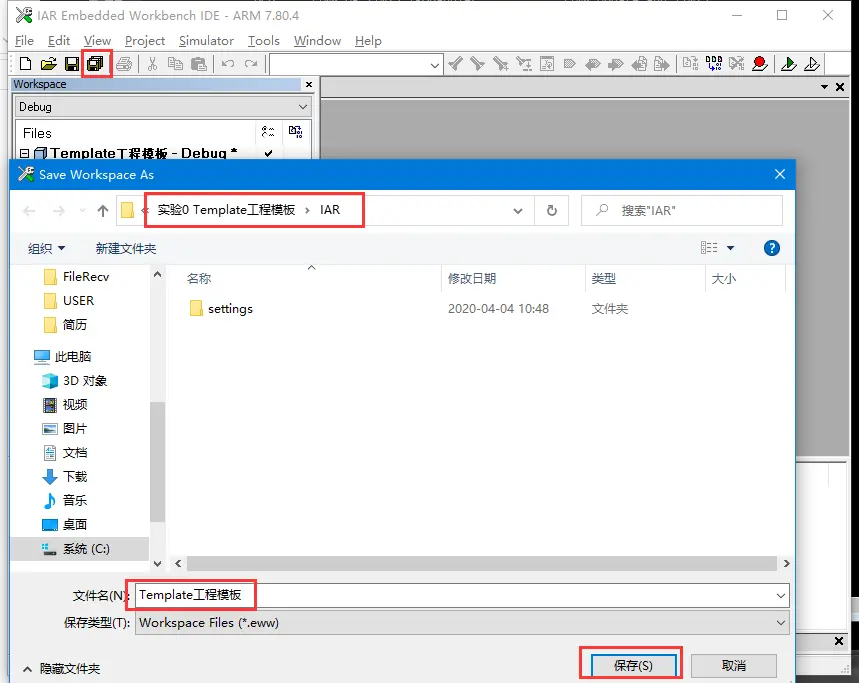Select 系统 (C:) drive in sidebar
The width and height of the screenshot is (859, 683).
(79, 549)
